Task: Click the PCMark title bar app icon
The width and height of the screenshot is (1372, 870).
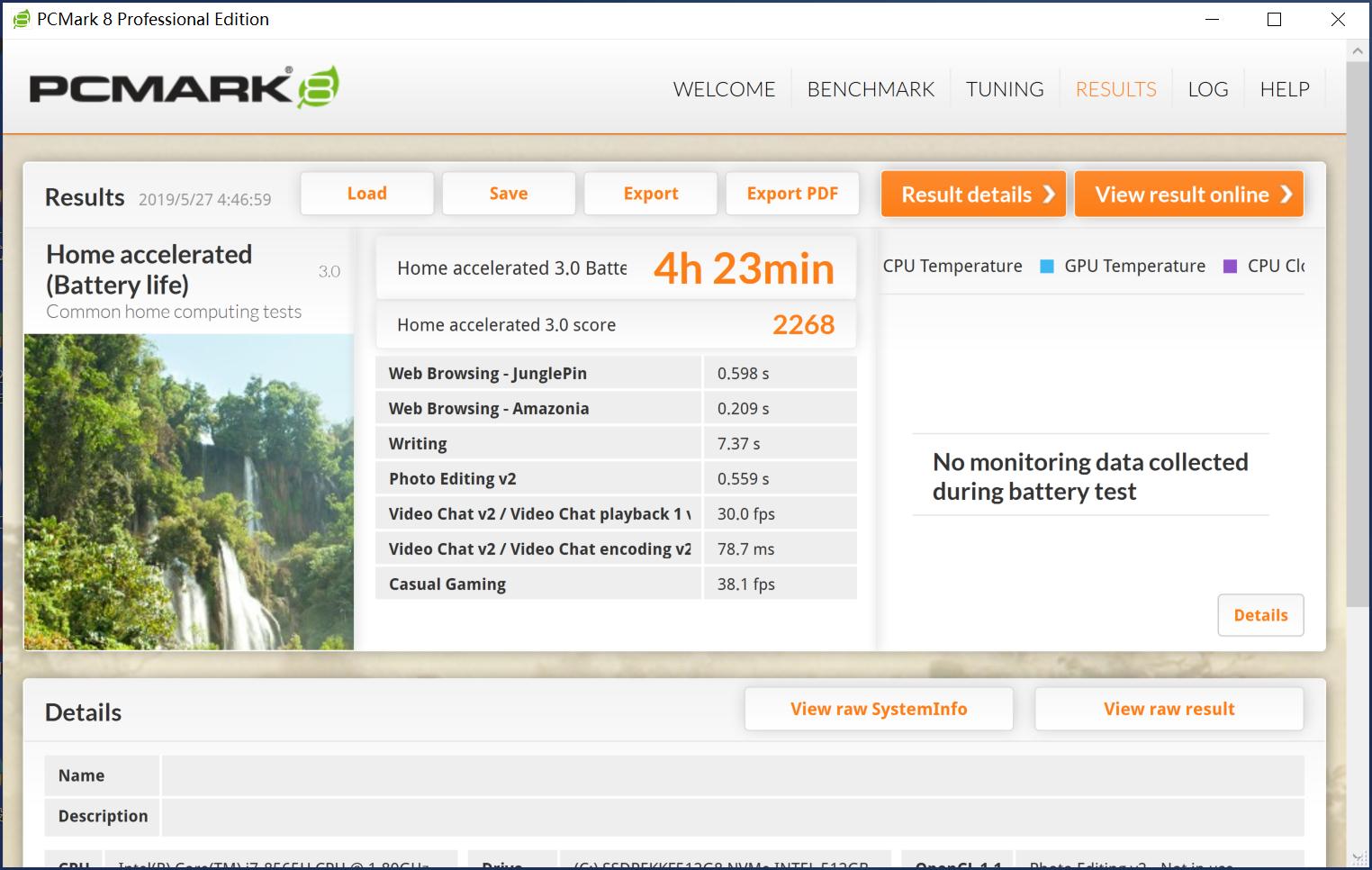Action: (x=22, y=19)
